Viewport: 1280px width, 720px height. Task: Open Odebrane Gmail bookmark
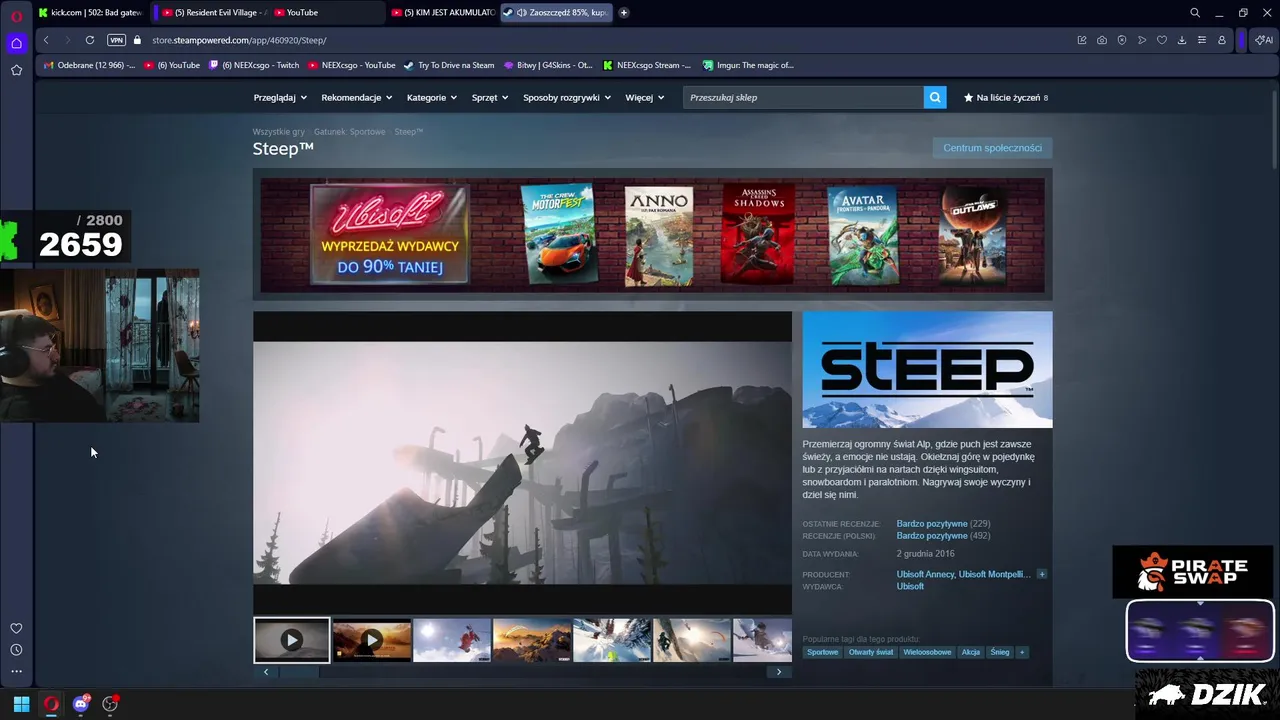(90, 65)
